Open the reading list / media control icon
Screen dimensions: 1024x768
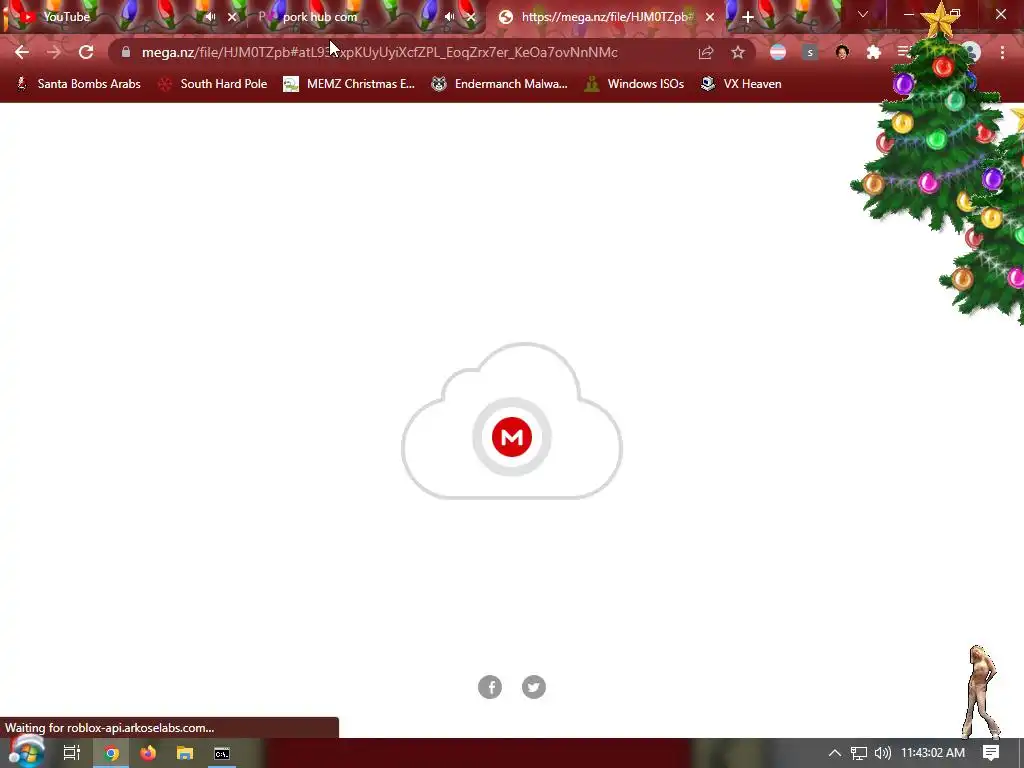coord(904,52)
